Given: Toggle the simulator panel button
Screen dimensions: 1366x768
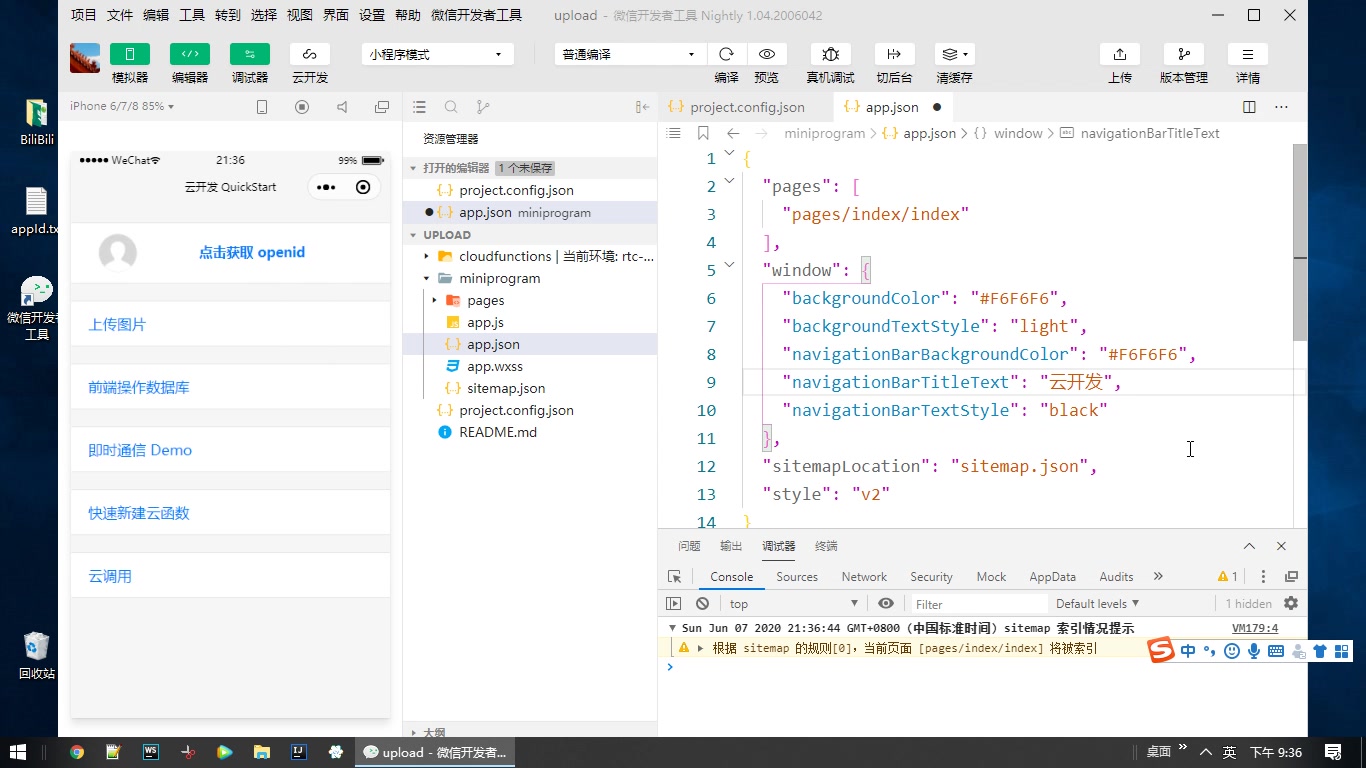Looking at the screenshot, I should pos(130,54).
